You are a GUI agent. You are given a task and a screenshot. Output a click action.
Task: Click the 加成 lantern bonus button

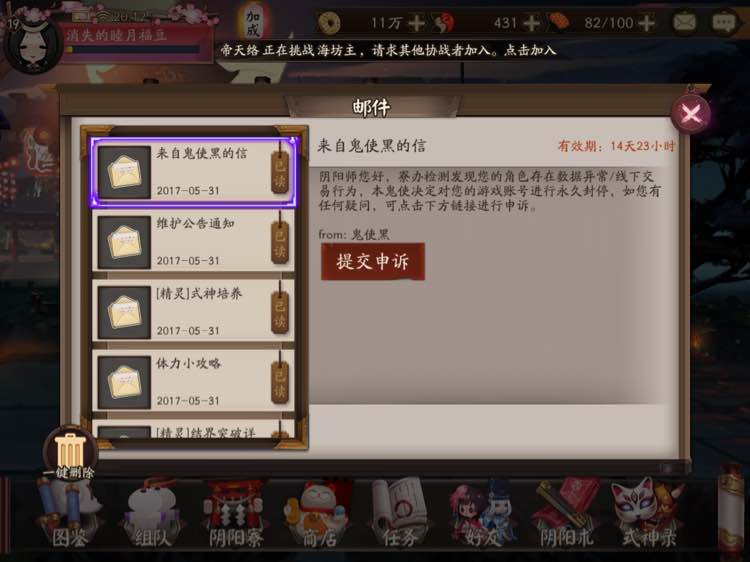pos(253,22)
